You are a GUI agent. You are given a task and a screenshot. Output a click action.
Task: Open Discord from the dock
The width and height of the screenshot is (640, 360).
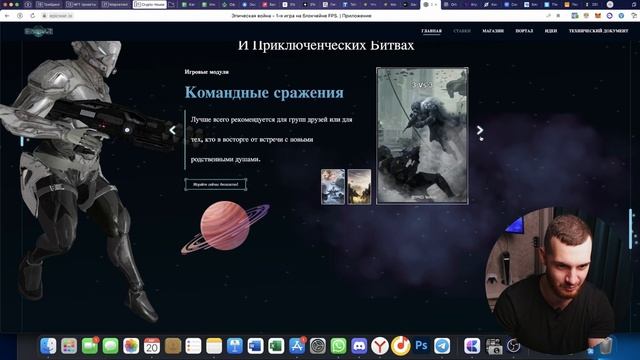[359, 346]
